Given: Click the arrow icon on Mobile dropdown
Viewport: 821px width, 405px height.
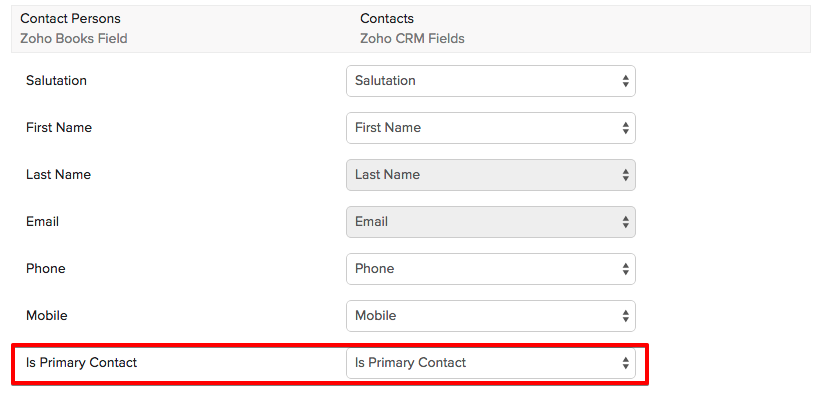Looking at the screenshot, I should coord(625,316).
